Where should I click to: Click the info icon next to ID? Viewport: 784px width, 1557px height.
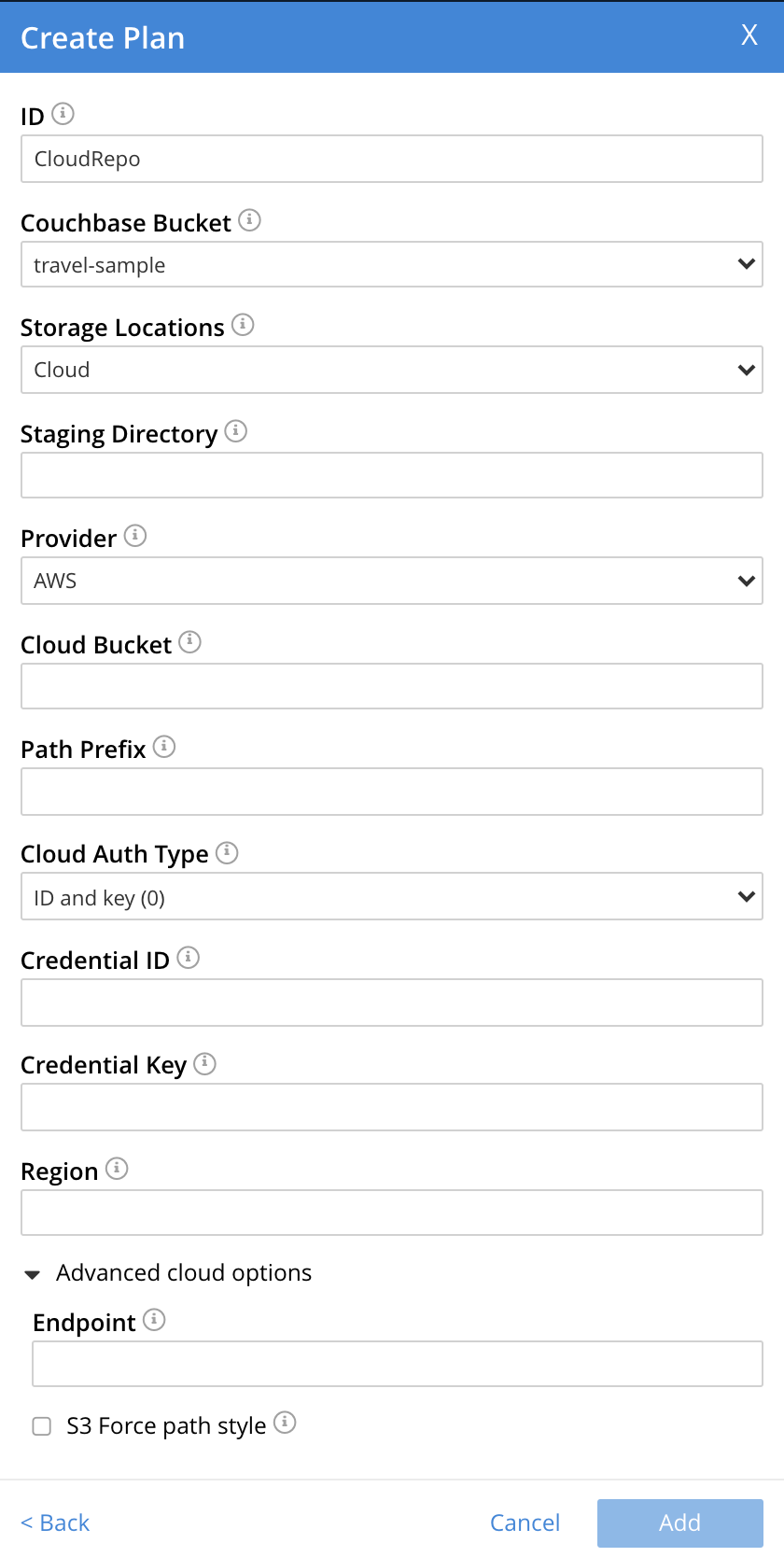pyautogui.click(x=63, y=114)
